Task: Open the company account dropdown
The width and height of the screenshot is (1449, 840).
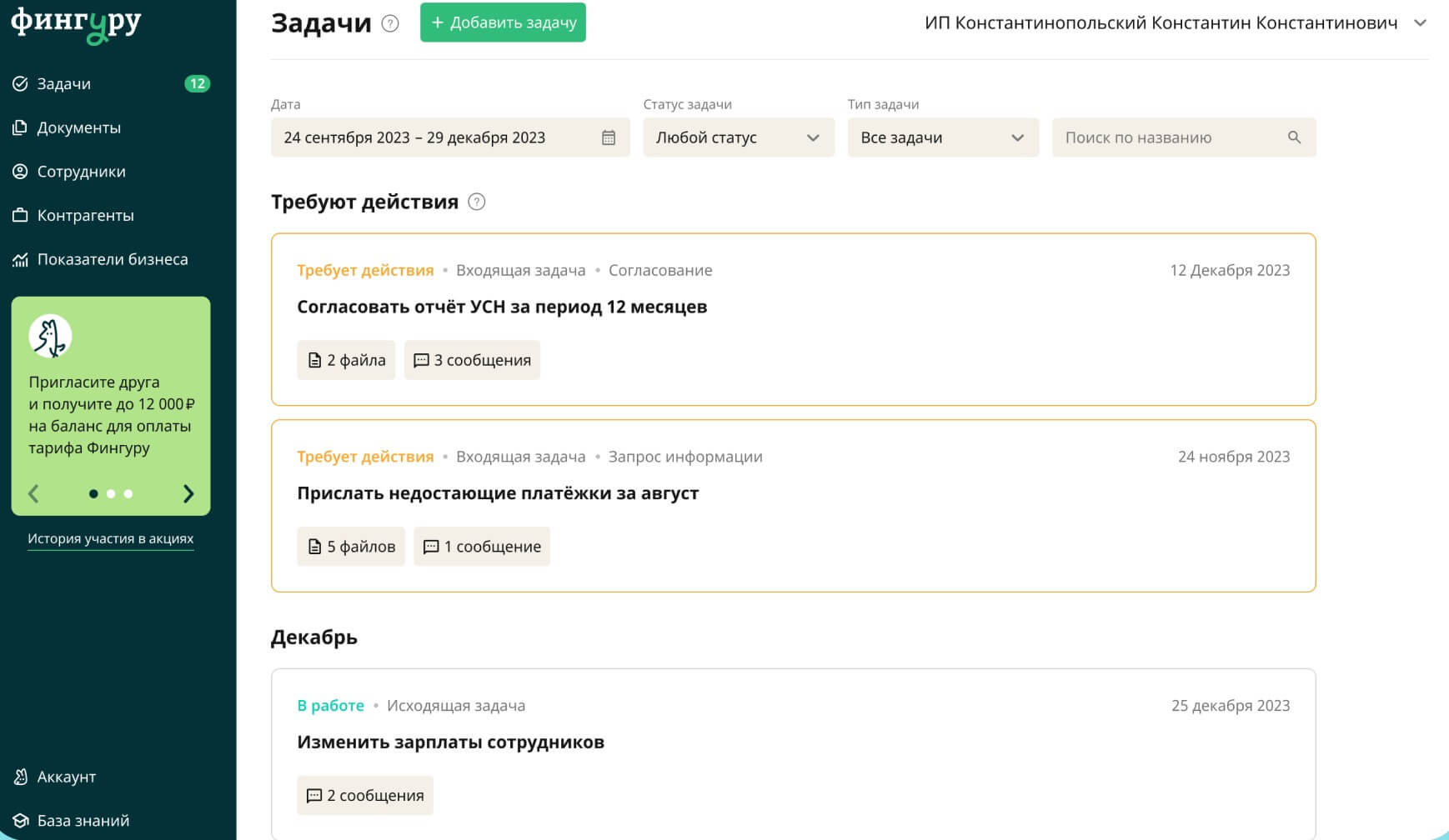Action: pos(1420,24)
